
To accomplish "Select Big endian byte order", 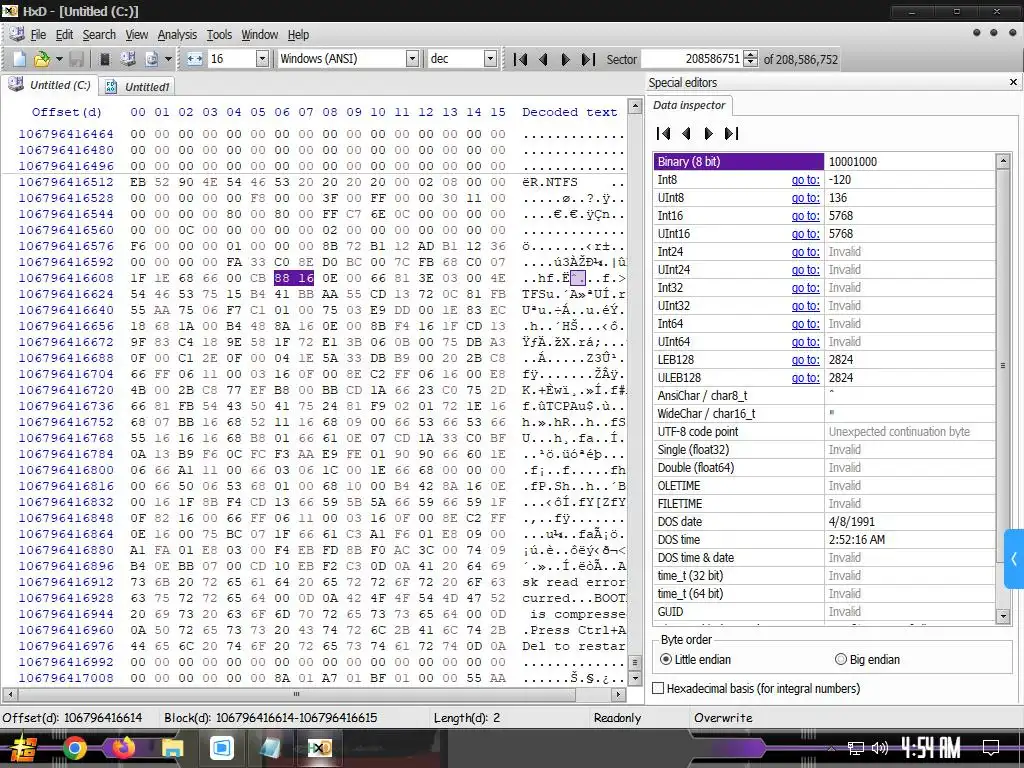I will [867, 660].
